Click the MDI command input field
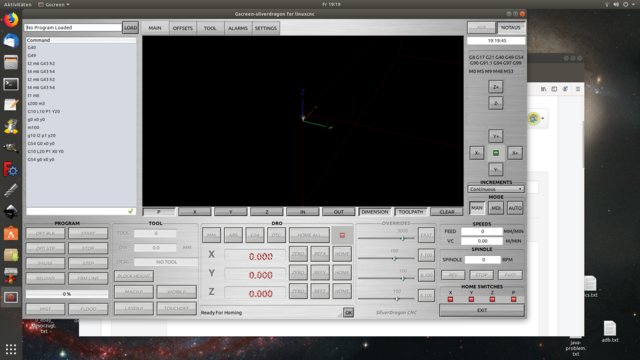Image resolution: width=640 pixels, height=360 pixels. point(77,211)
